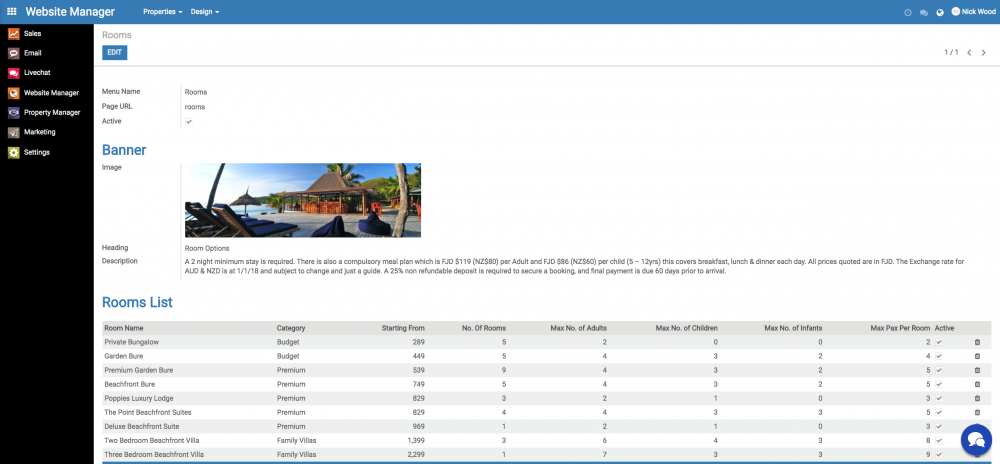Click the 1 / 1 pager counter
This screenshot has height=464, width=1000.
[952, 53]
